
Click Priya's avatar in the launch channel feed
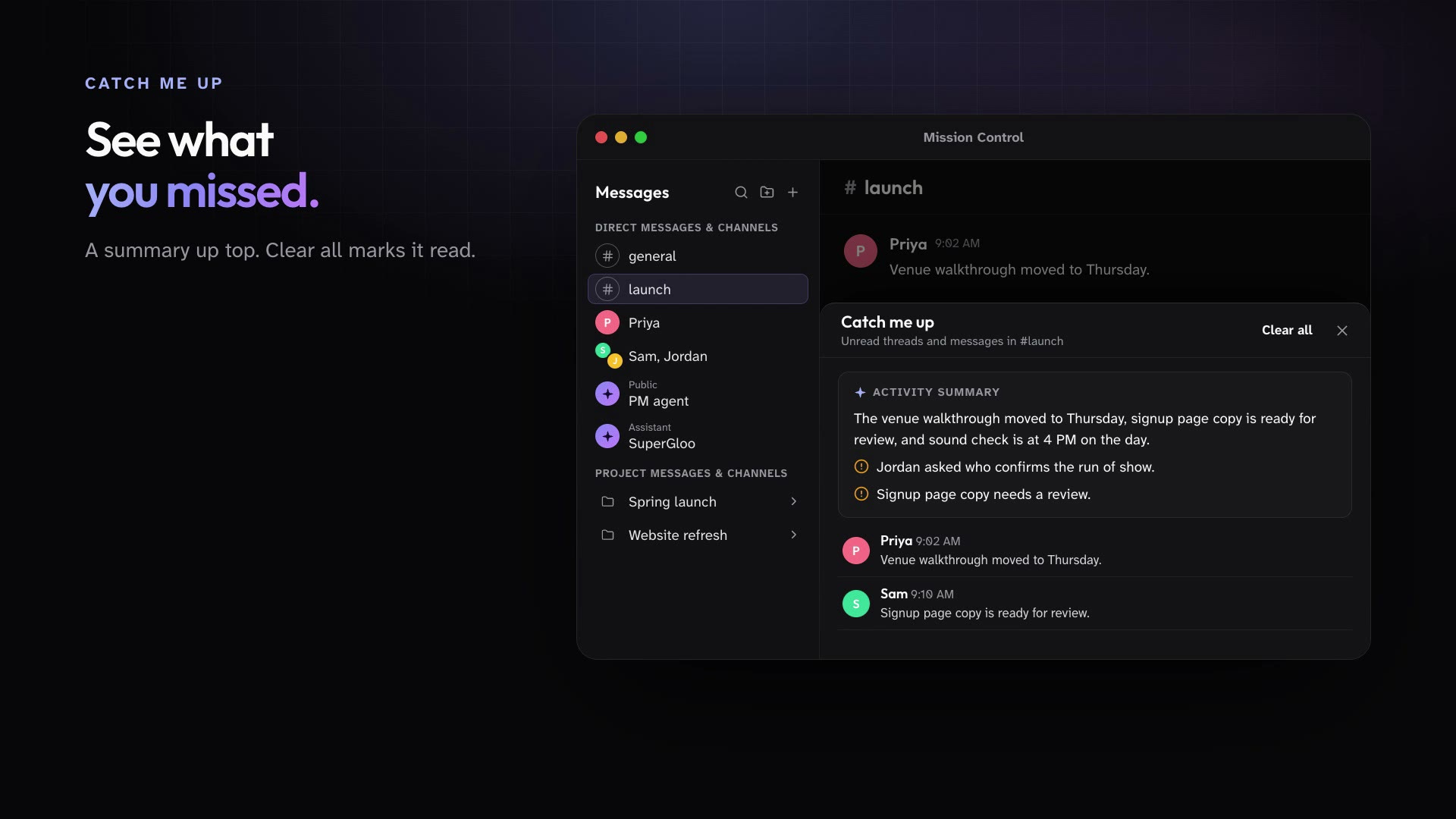pos(861,251)
